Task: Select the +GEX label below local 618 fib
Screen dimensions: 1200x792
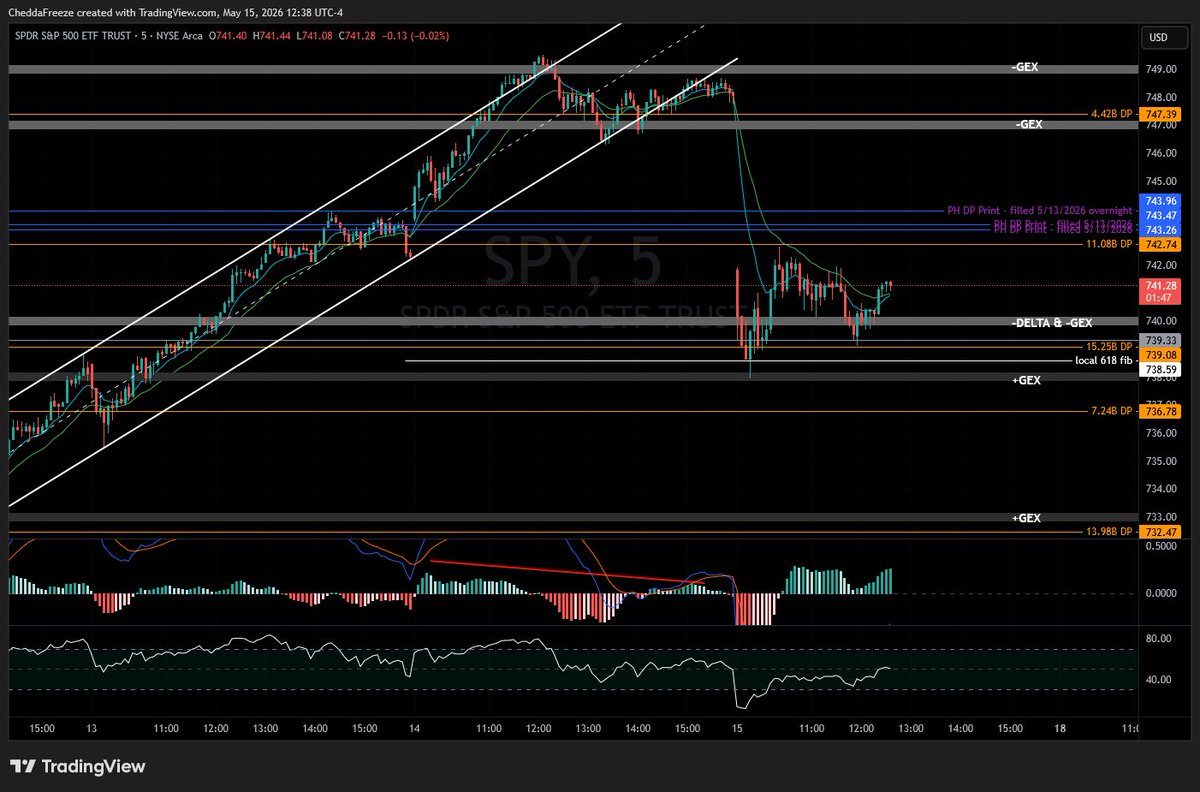Action: 1026,380
